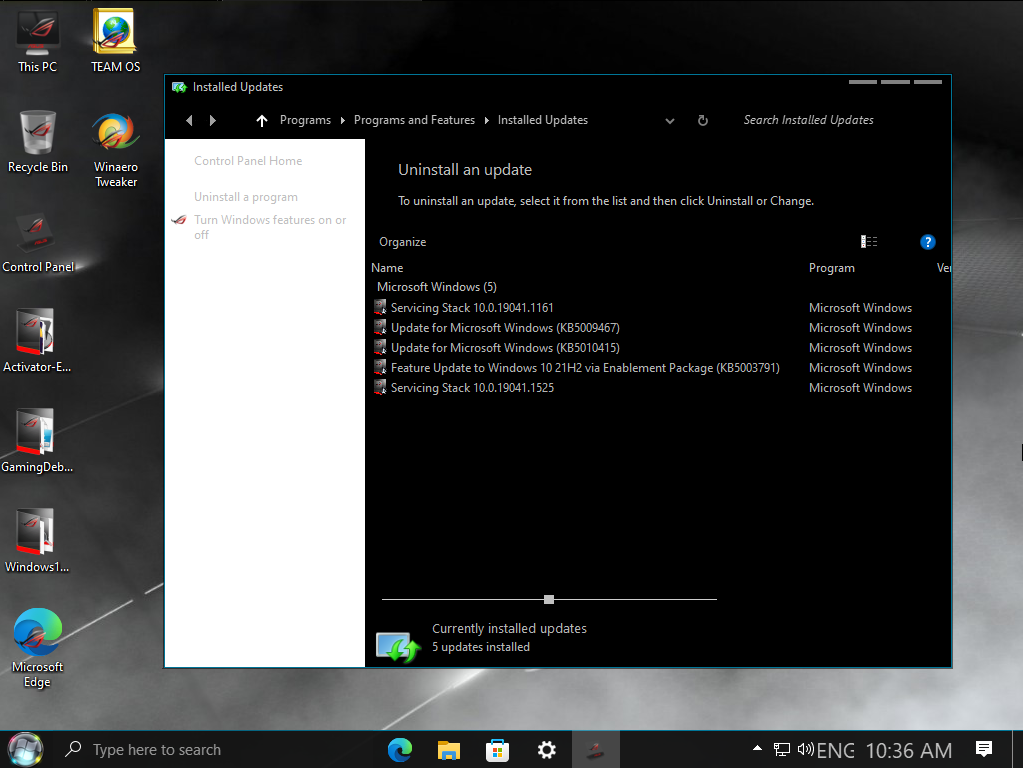Sort updates by Name column
The image size is (1023, 768).
[x=387, y=268]
